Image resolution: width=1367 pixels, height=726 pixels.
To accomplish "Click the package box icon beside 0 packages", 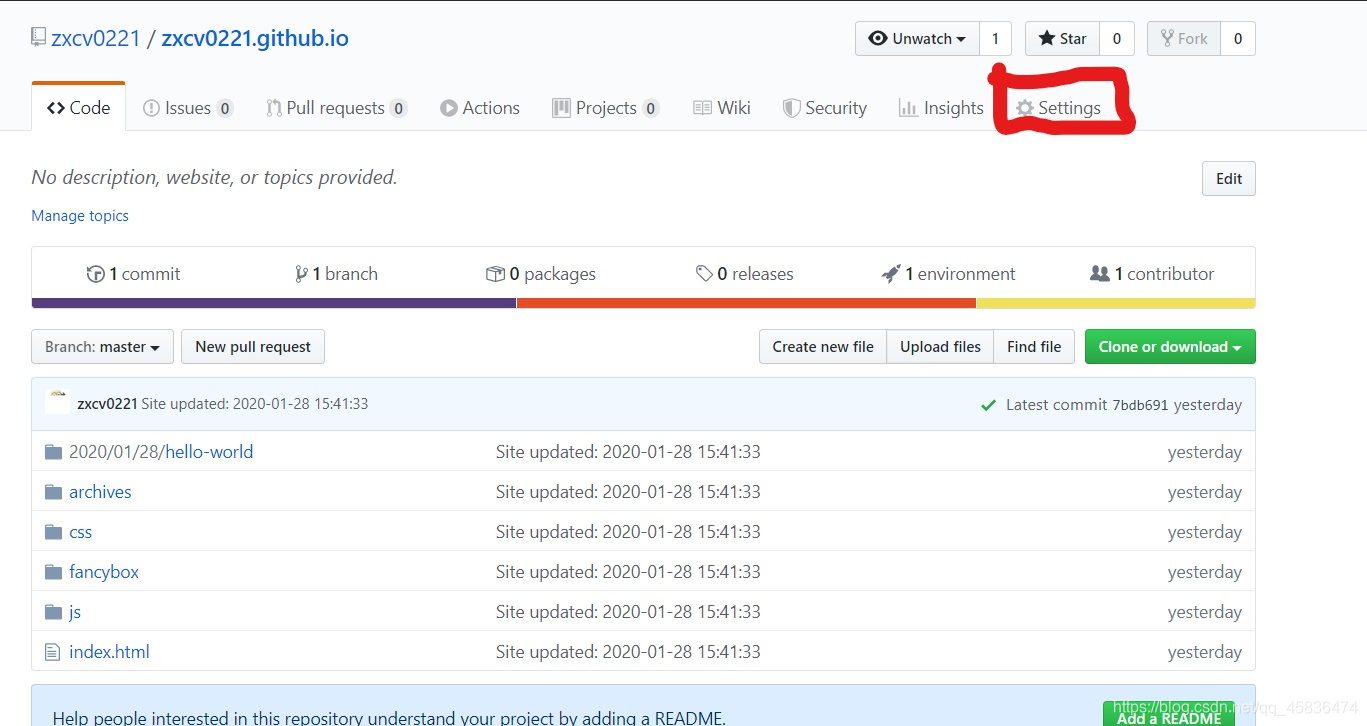I will (495, 274).
